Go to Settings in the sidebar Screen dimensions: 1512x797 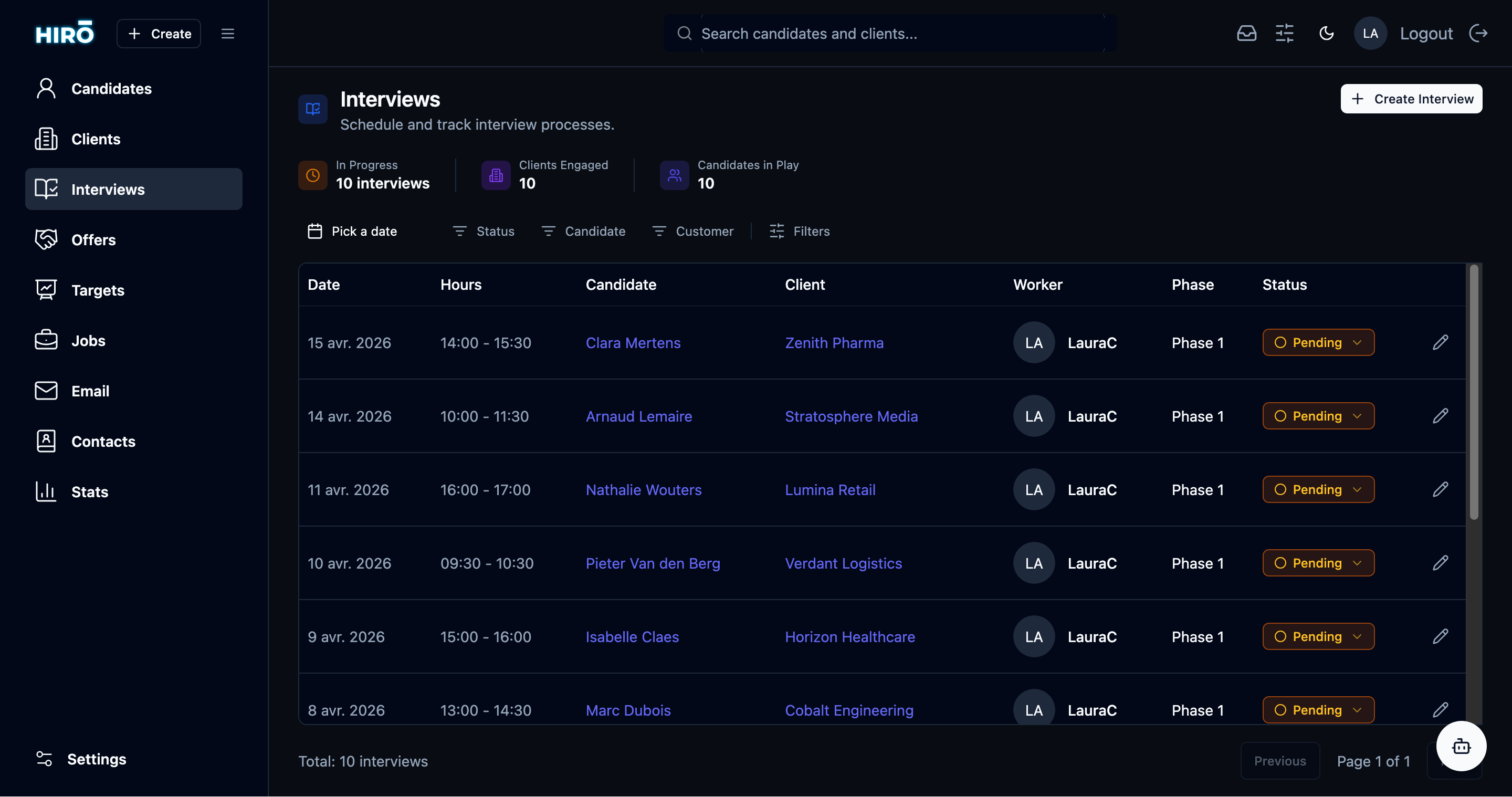(98, 759)
